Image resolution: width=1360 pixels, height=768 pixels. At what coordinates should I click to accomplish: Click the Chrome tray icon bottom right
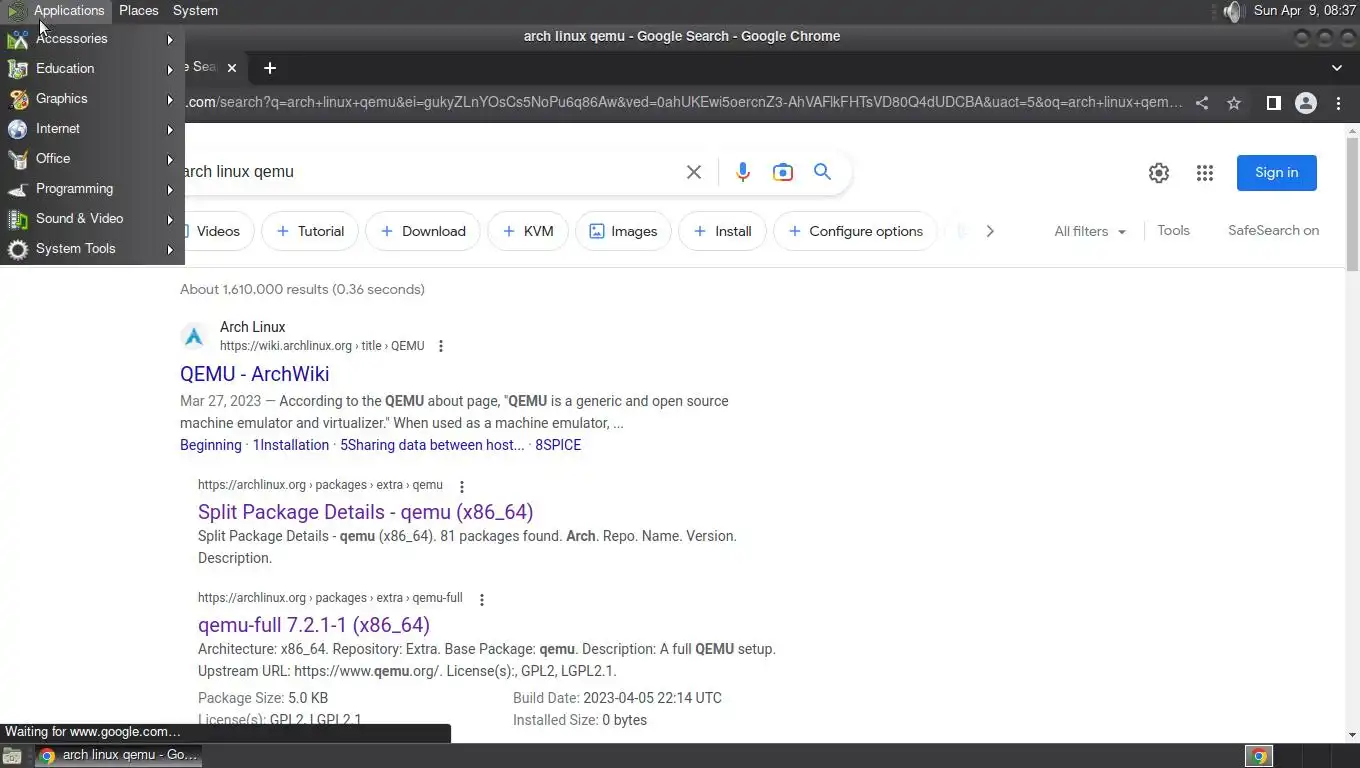coord(1259,756)
